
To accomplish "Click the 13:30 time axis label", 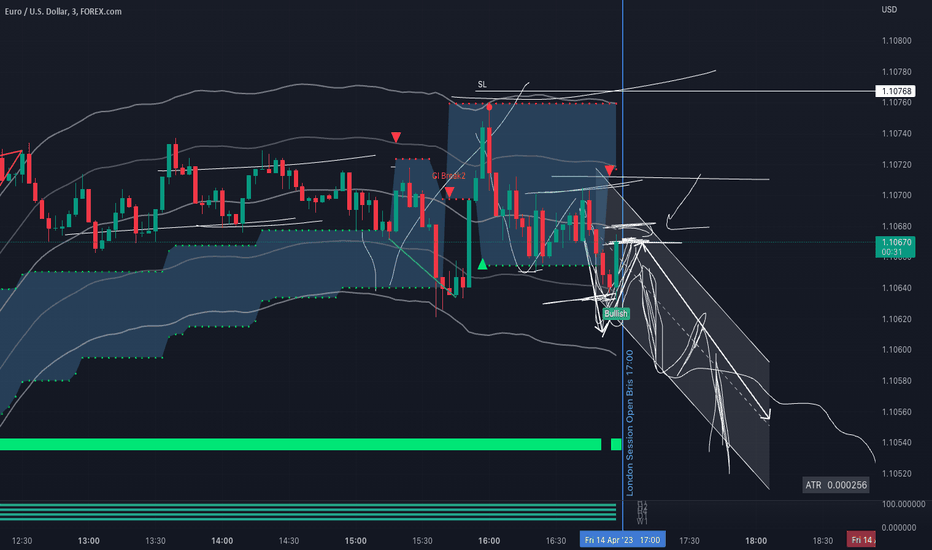I will pos(155,540).
